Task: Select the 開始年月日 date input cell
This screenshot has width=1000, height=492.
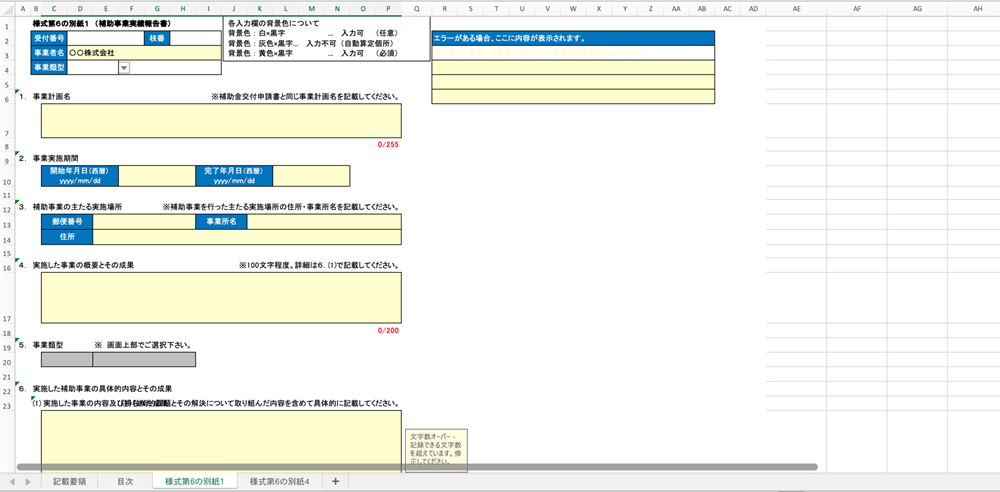Action: point(156,176)
